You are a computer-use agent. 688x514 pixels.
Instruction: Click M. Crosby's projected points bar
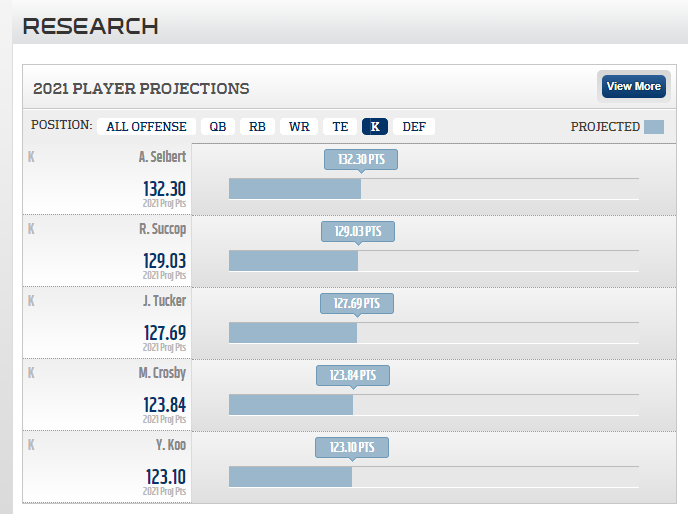tap(291, 405)
